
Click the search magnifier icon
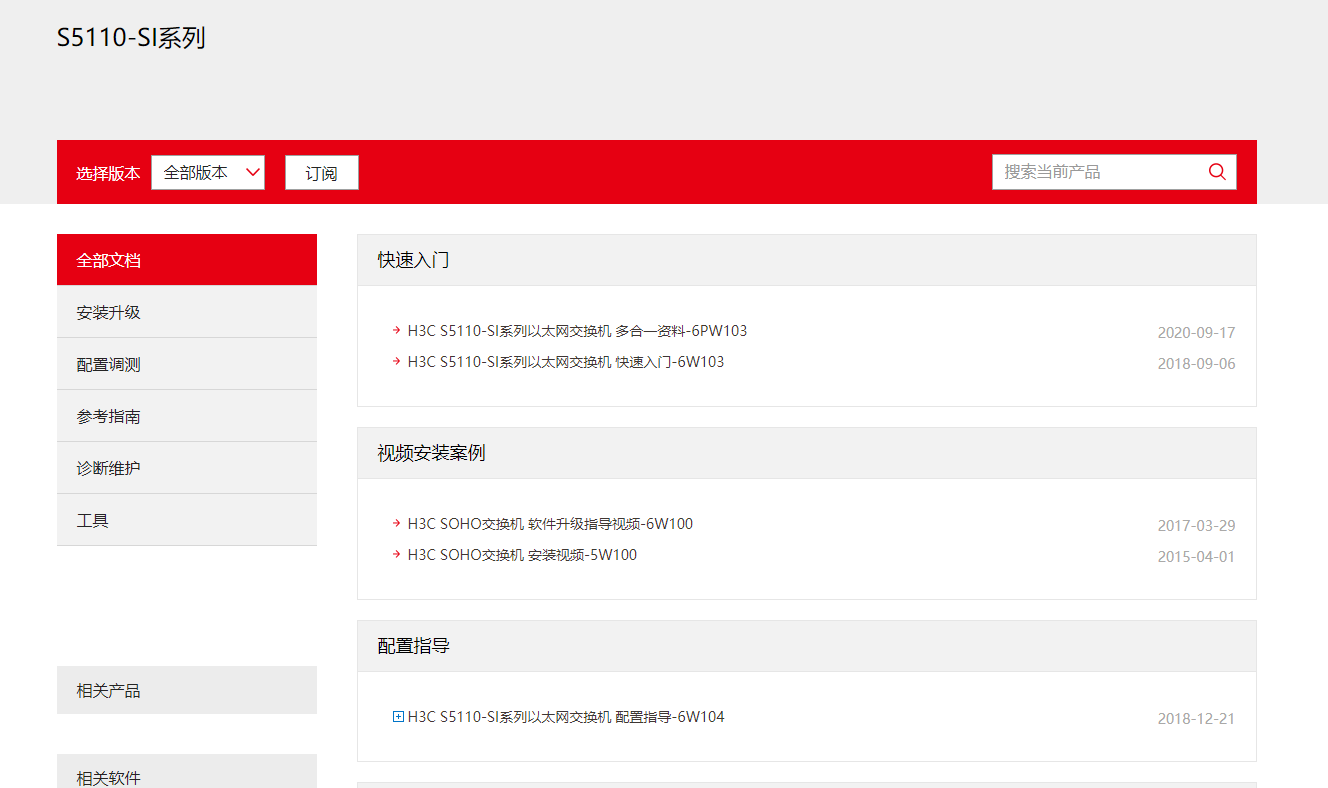coord(1217,171)
